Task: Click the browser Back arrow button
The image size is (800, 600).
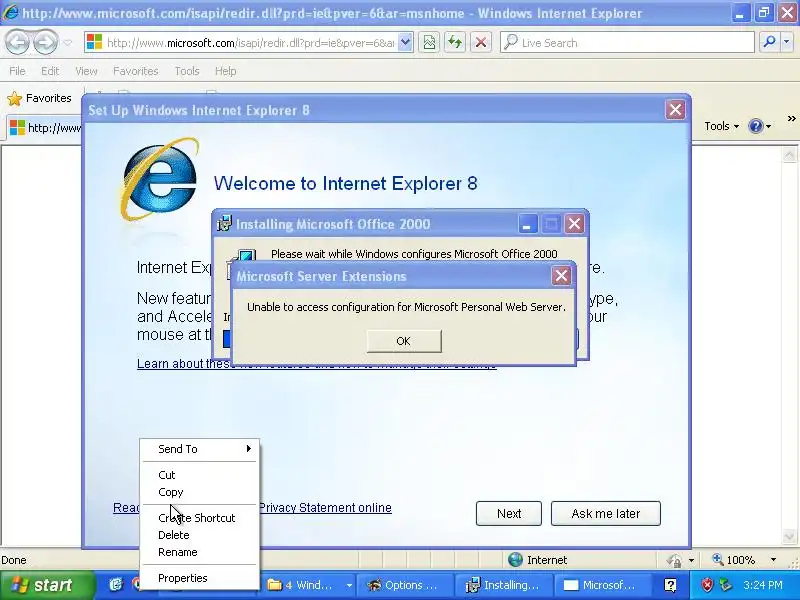Action: pyautogui.click(x=18, y=42)
